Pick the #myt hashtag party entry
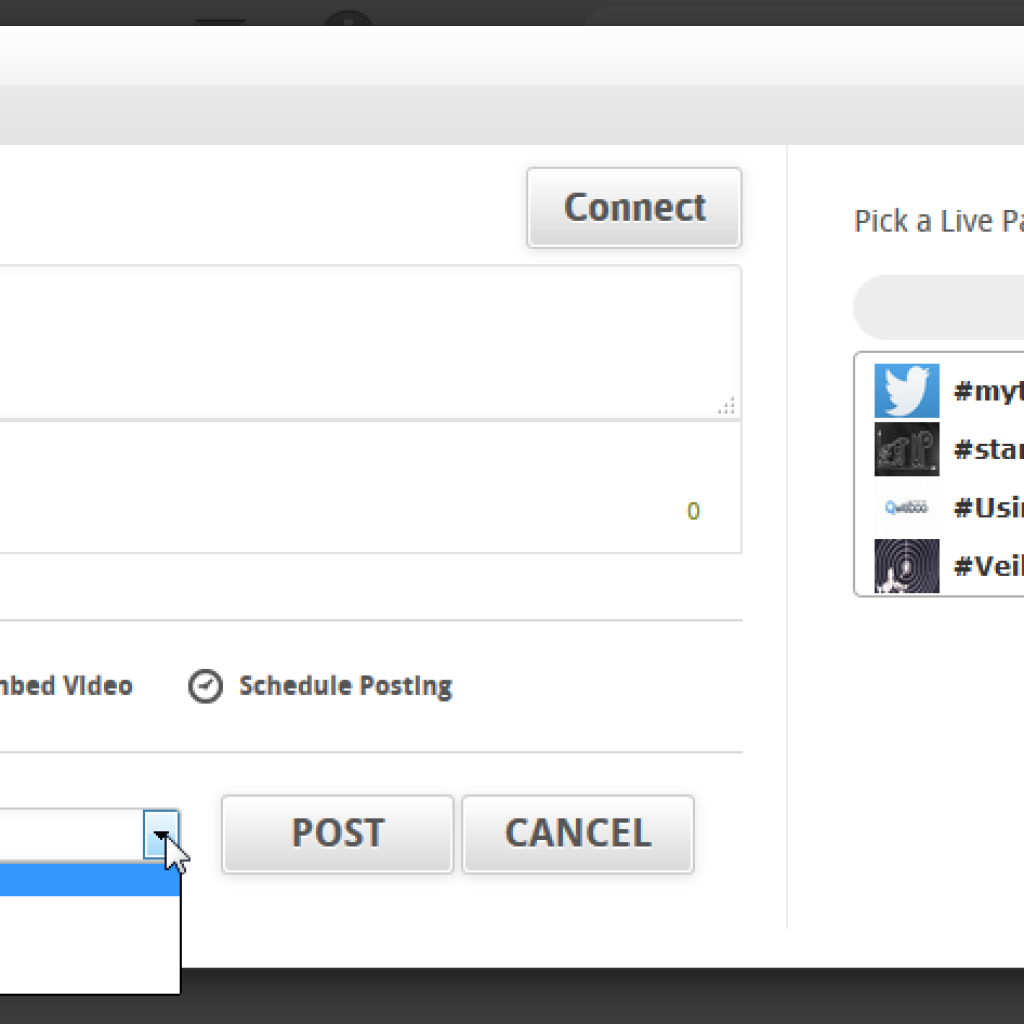Screen dimensions: 1024x1024 pos(989,391)
